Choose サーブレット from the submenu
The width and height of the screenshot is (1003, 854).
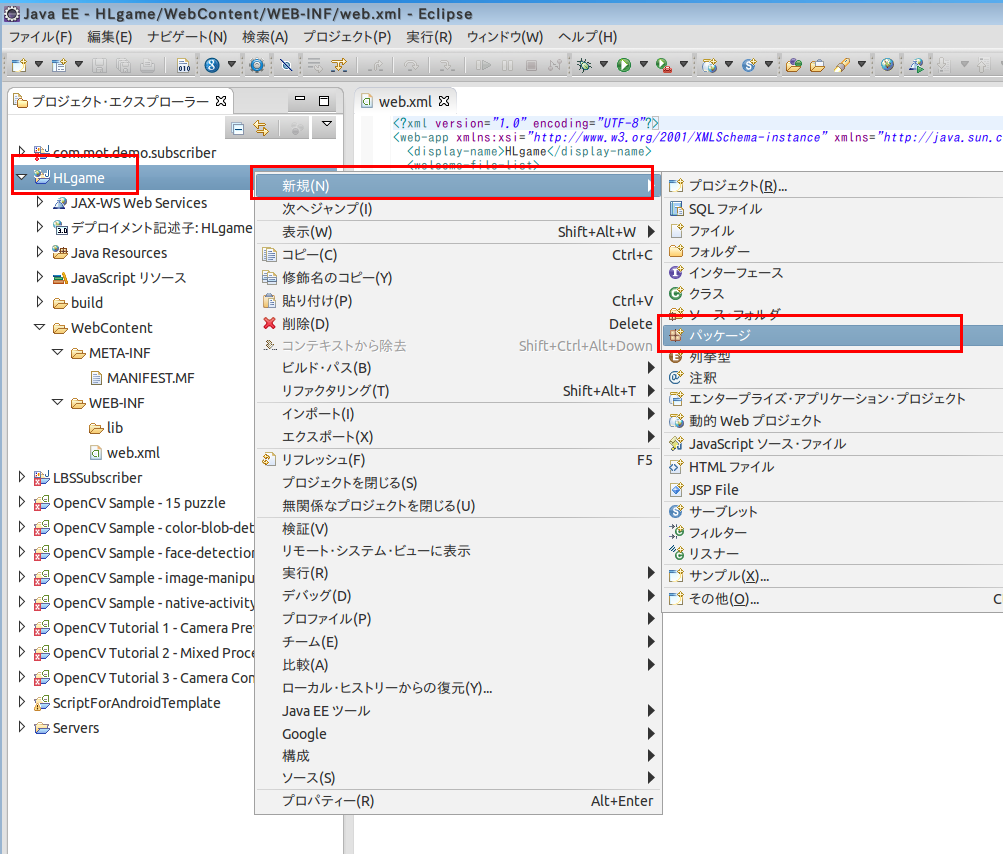click(833, 511)
